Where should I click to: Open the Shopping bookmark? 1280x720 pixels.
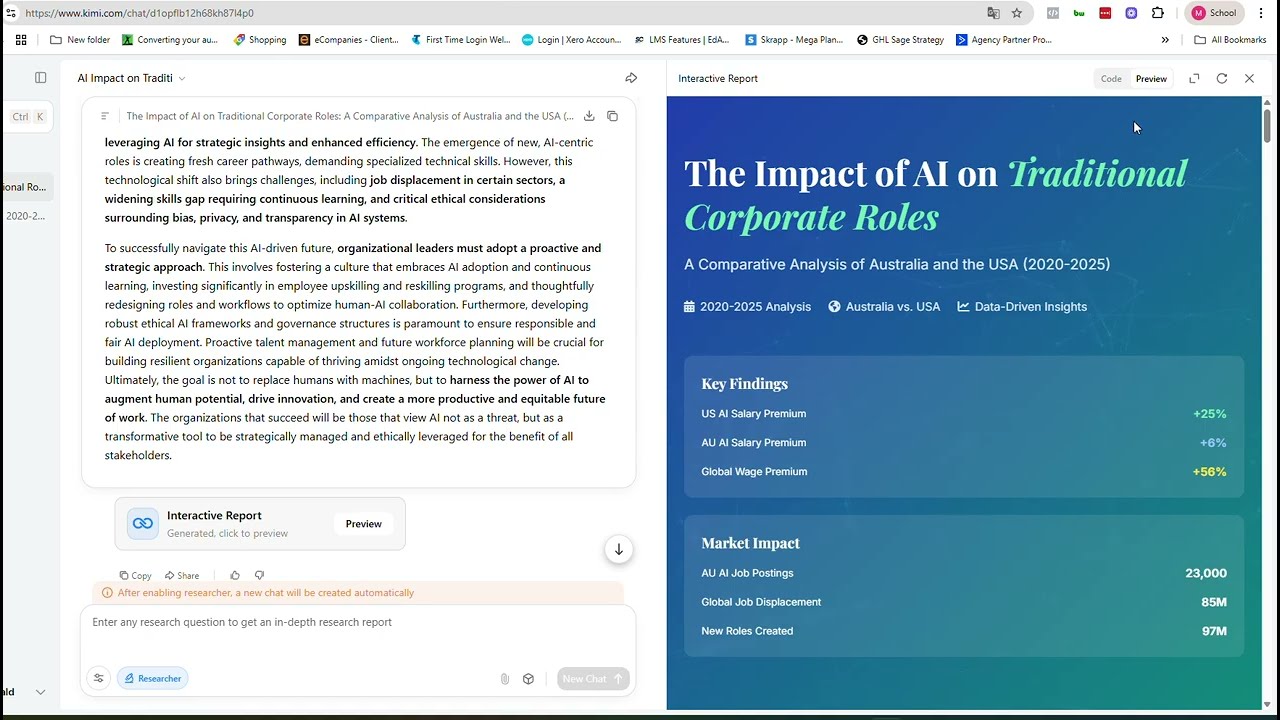(260, 40)
